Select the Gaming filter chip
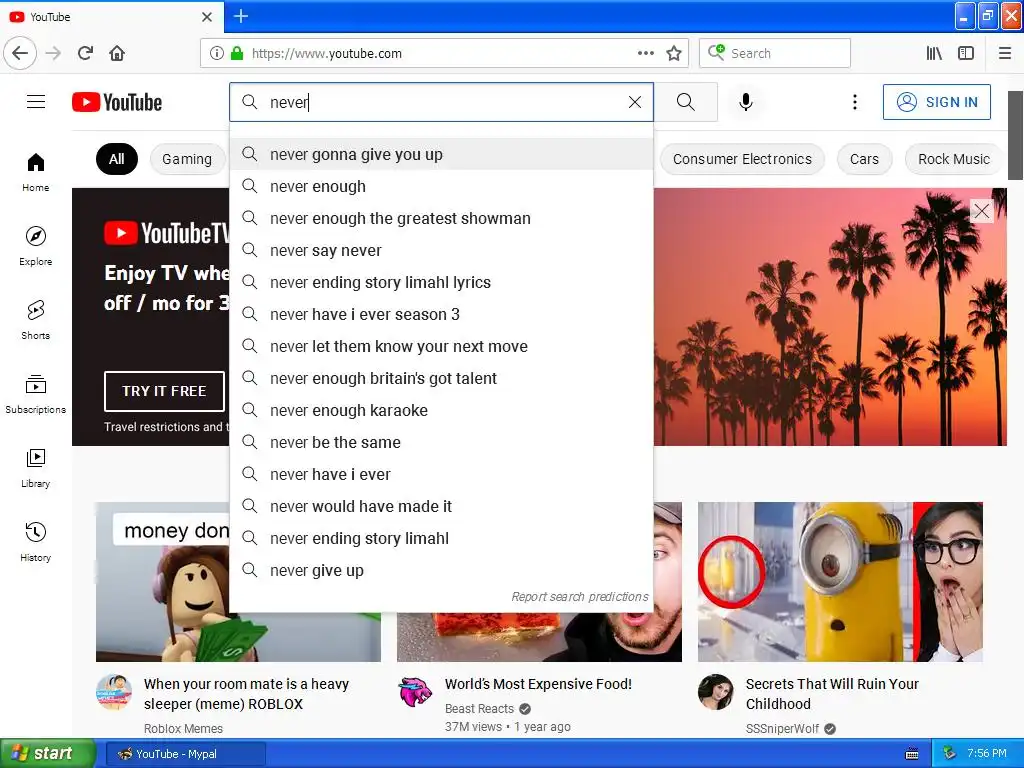 tap(187, 159)
